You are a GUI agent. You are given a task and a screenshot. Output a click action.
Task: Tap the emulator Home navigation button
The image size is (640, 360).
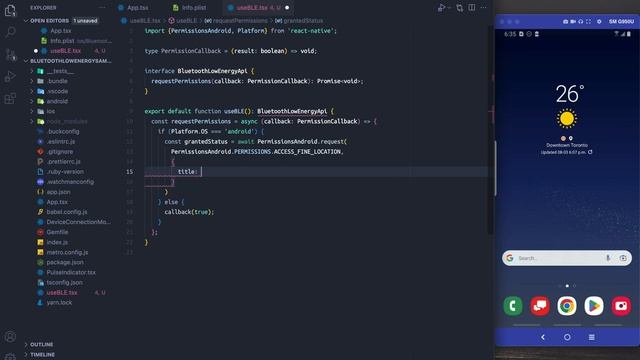coord(567,337)
